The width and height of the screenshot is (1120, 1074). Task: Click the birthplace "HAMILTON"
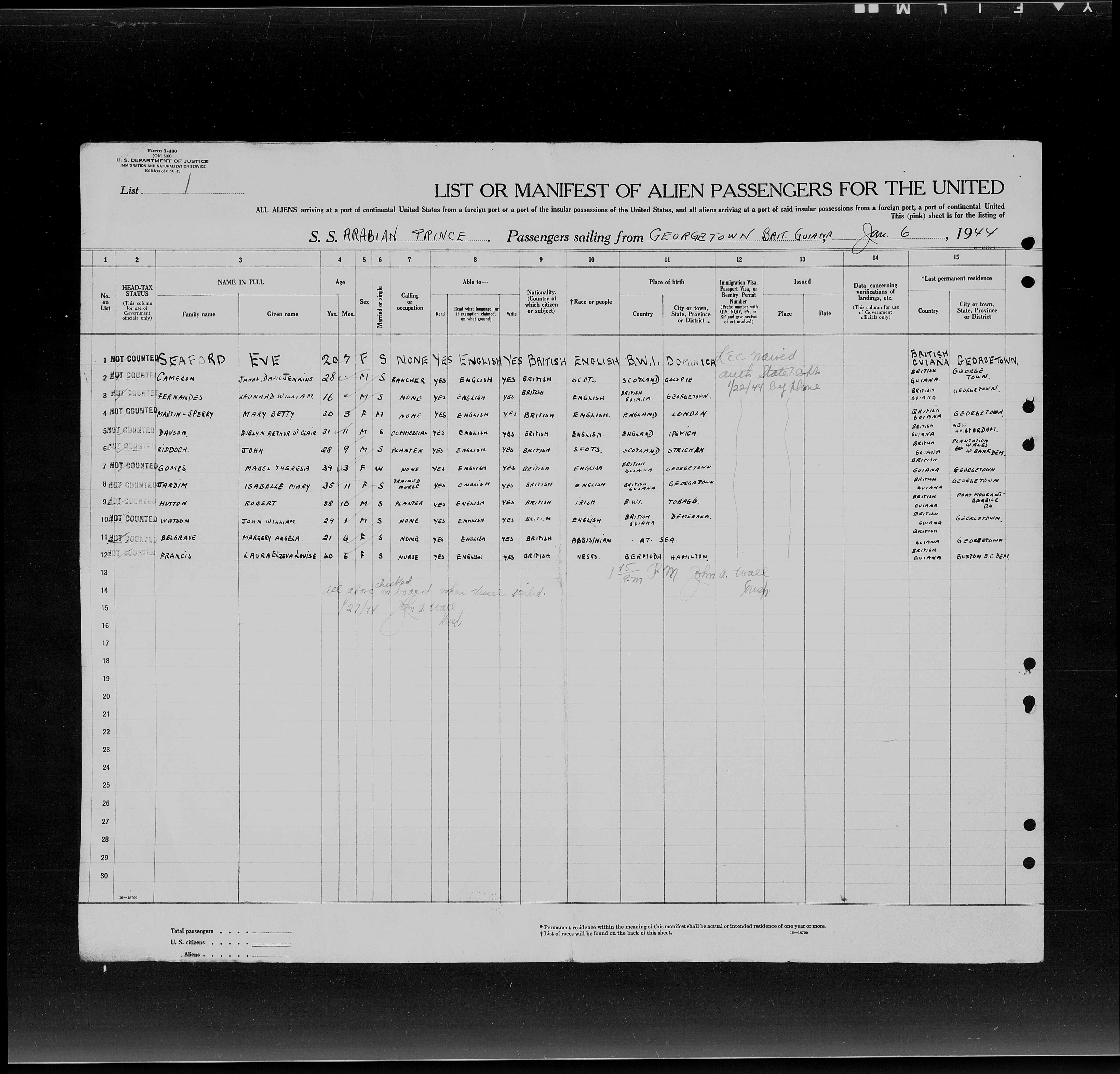pyautogui.click(x=689, y=557)
